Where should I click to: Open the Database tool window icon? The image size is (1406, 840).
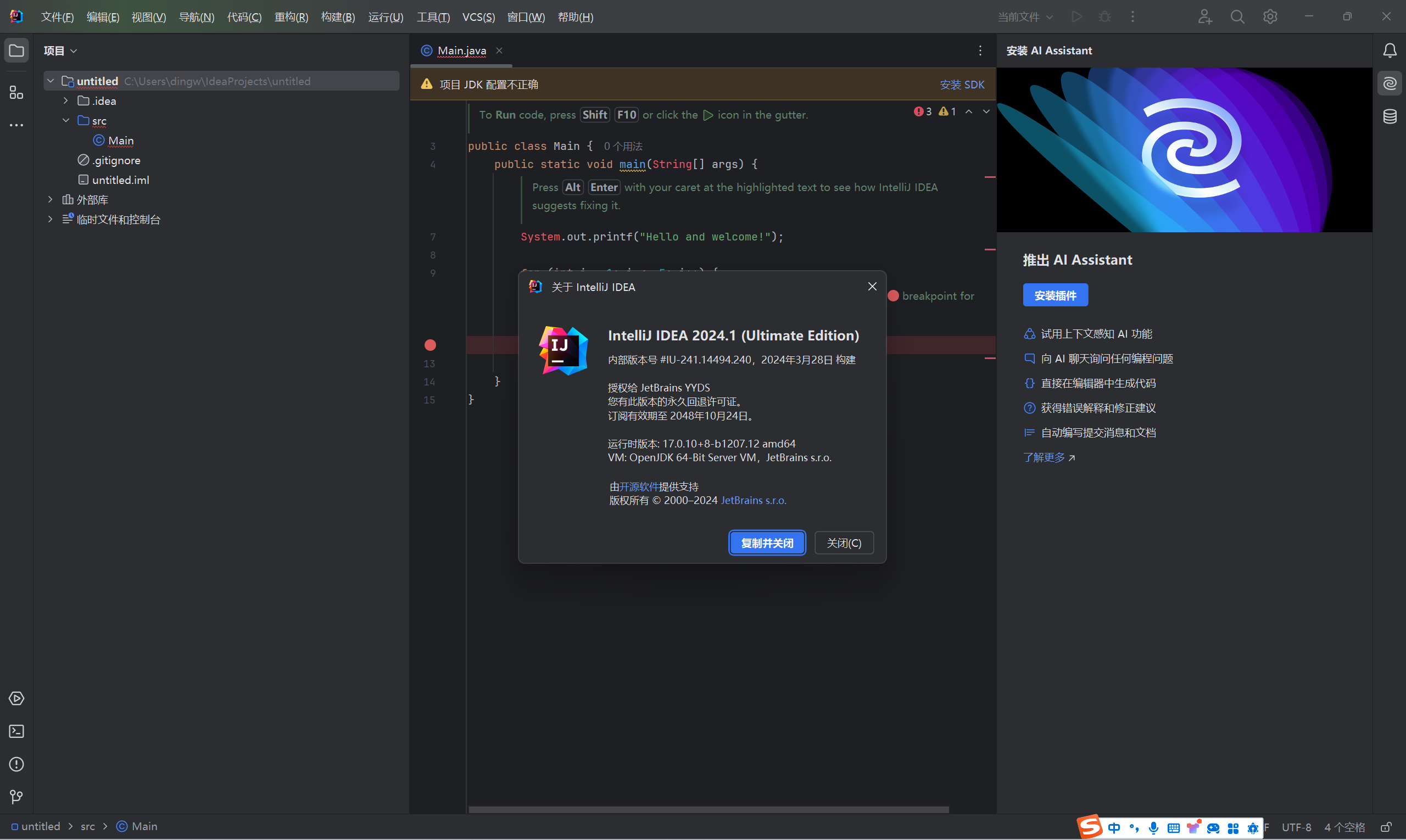tap(1390, 116)
